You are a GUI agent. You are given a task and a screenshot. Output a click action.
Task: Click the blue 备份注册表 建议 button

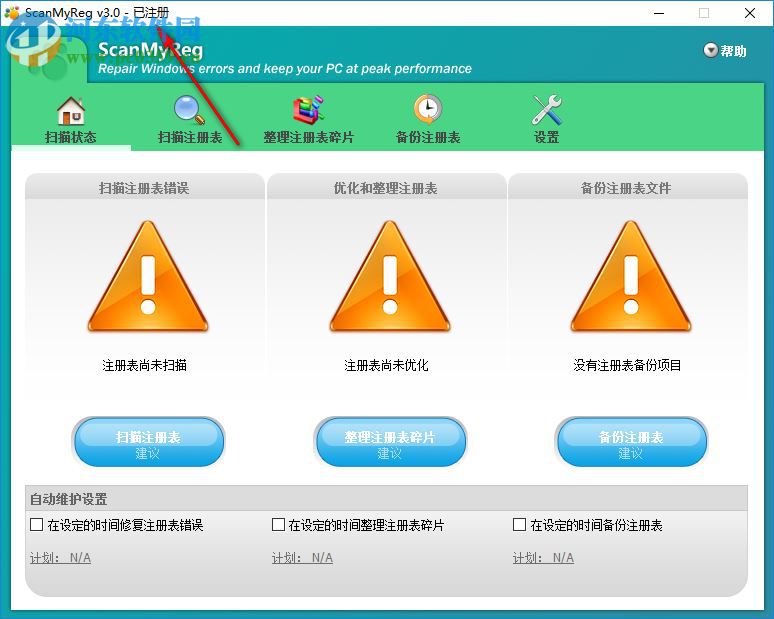tap(631, 442)
